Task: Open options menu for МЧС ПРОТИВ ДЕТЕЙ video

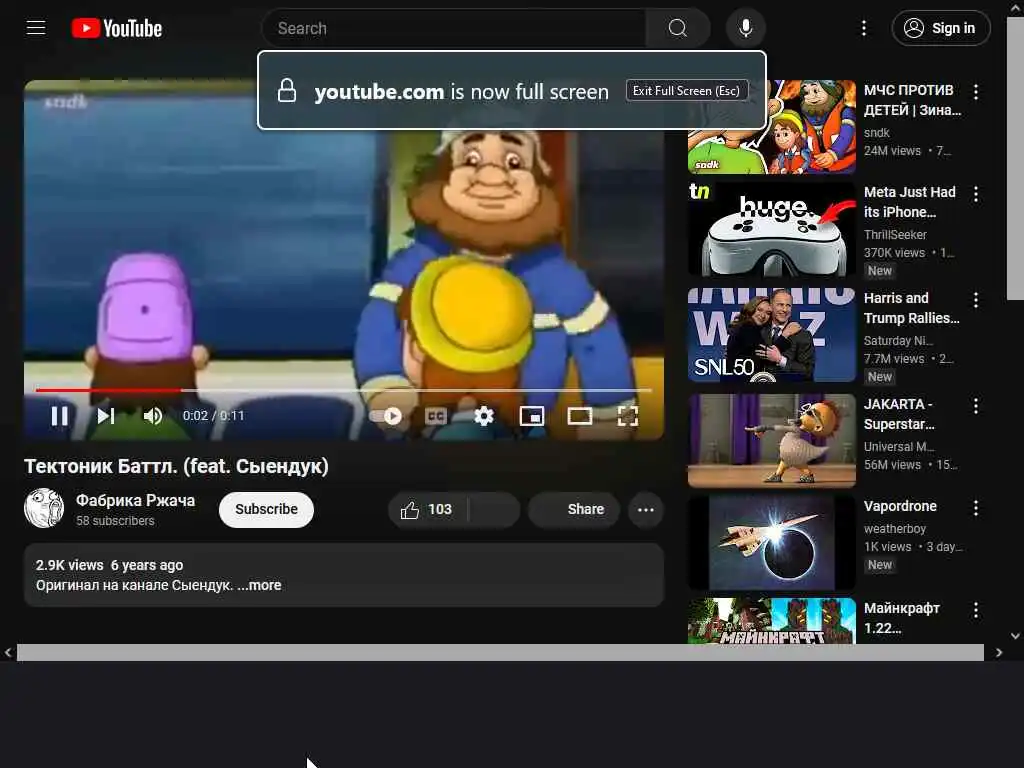Action: pyautogui.click(x=976, y=92)
